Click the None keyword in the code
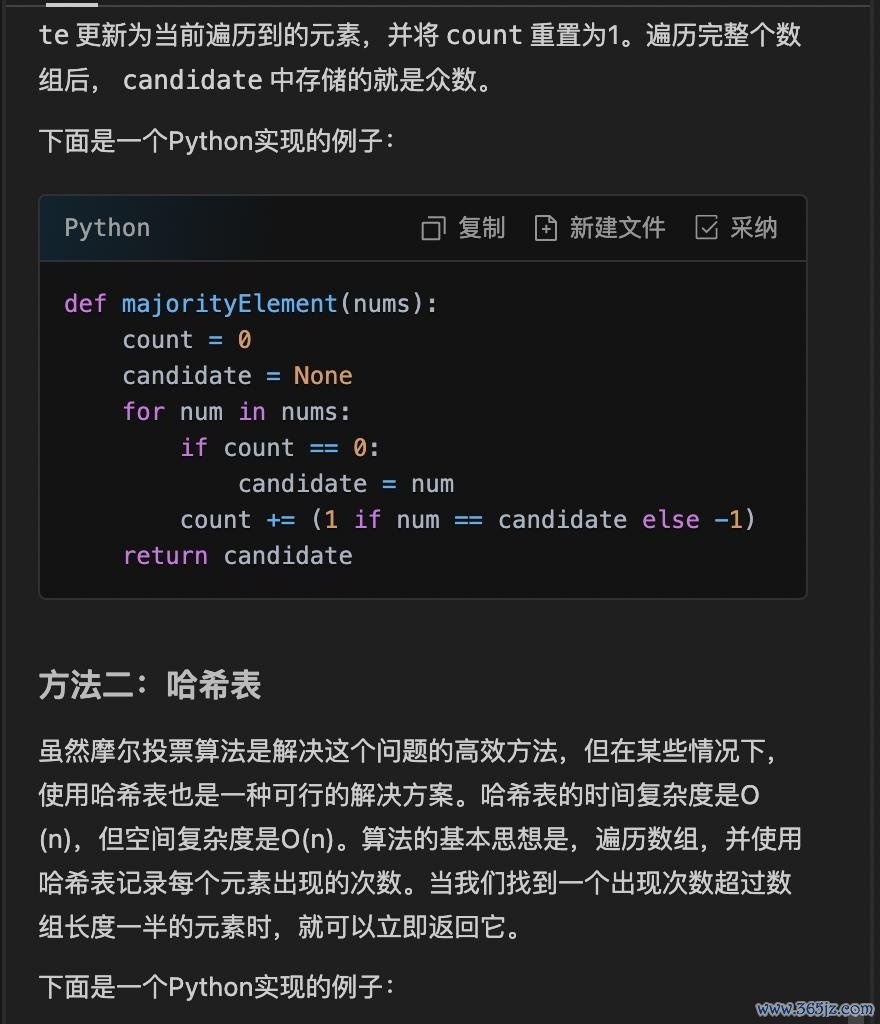Image resolution: width=880 pixels, height=1024 pixels. 323,376
